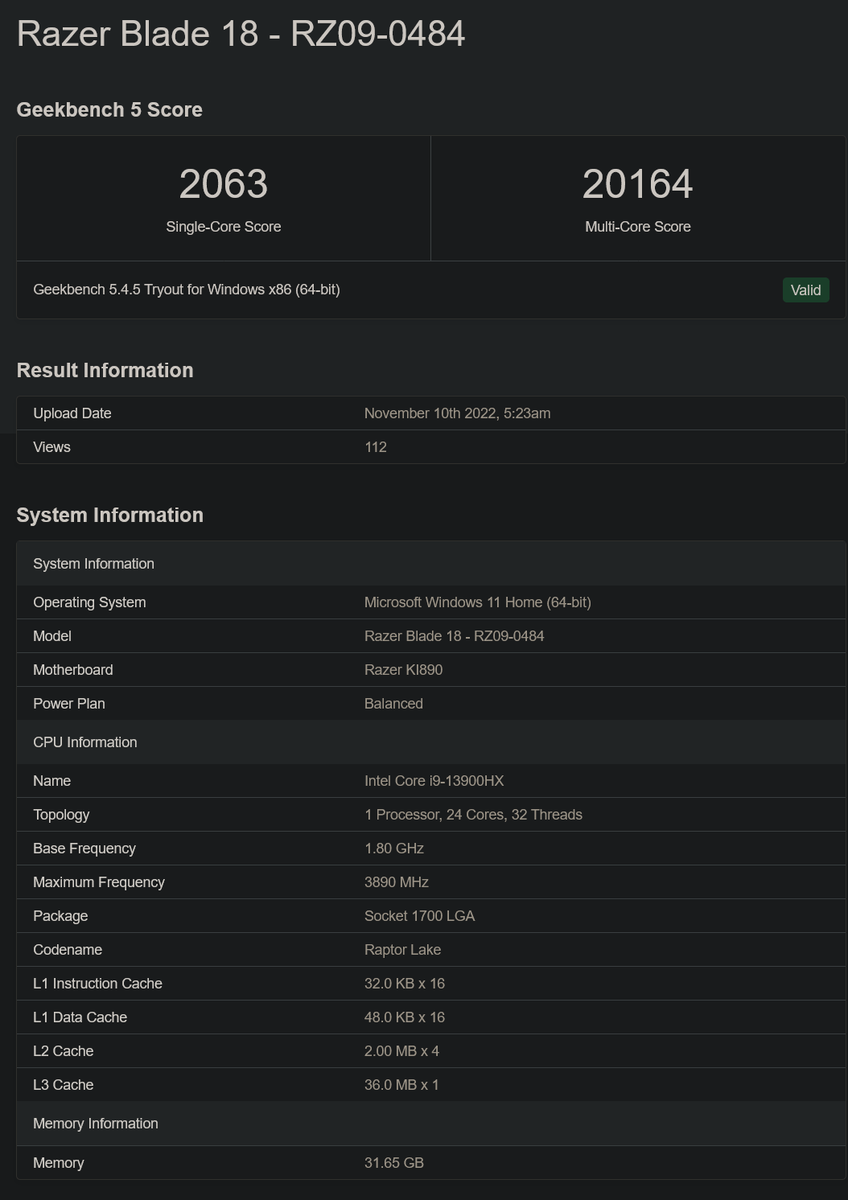The height and width of the screenshot is (1200, 848).
Task: Click the Balanced power plan value
Action: click(393, 704)
